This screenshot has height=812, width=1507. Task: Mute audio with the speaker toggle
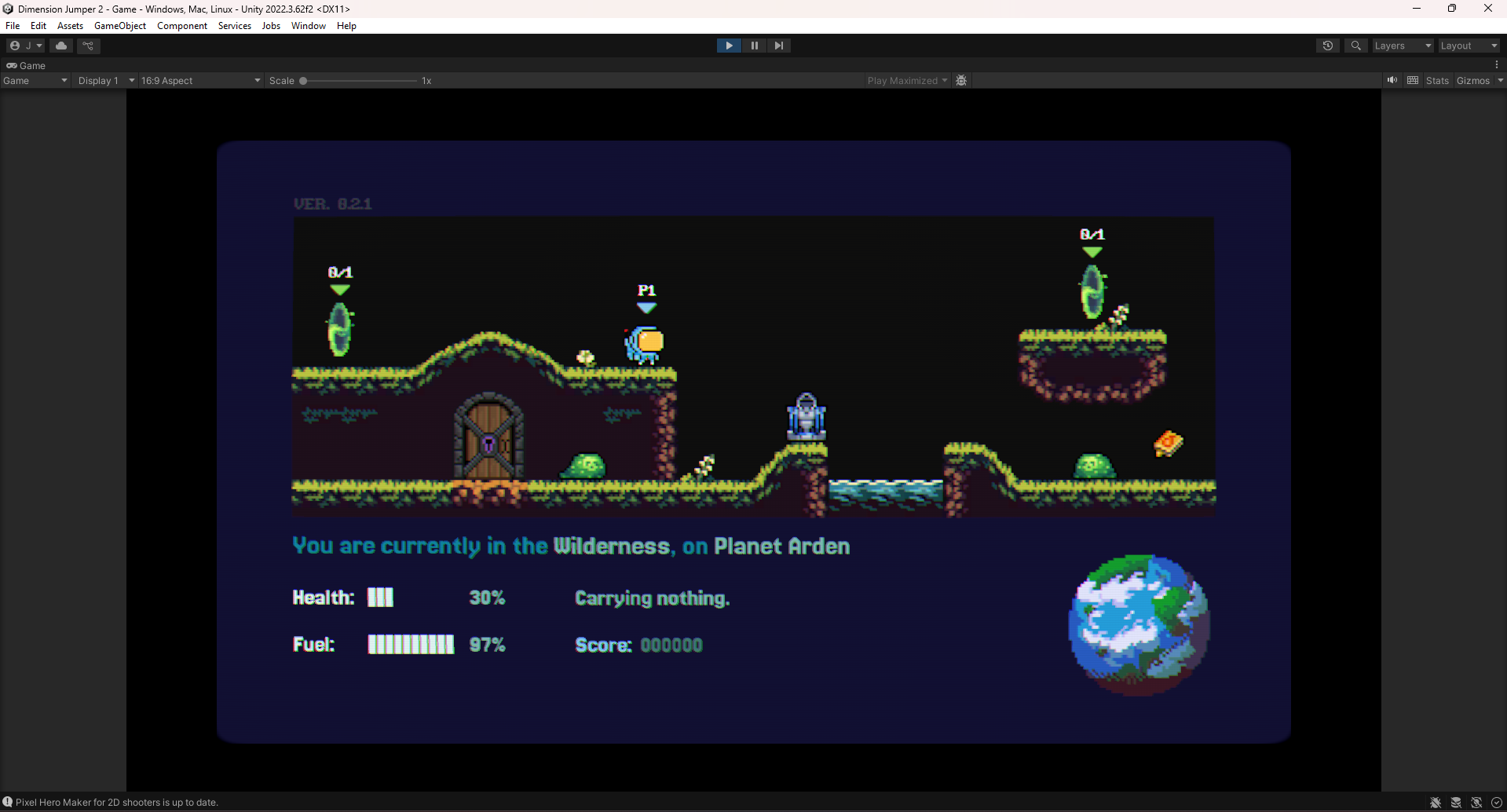coord(1392,80)
